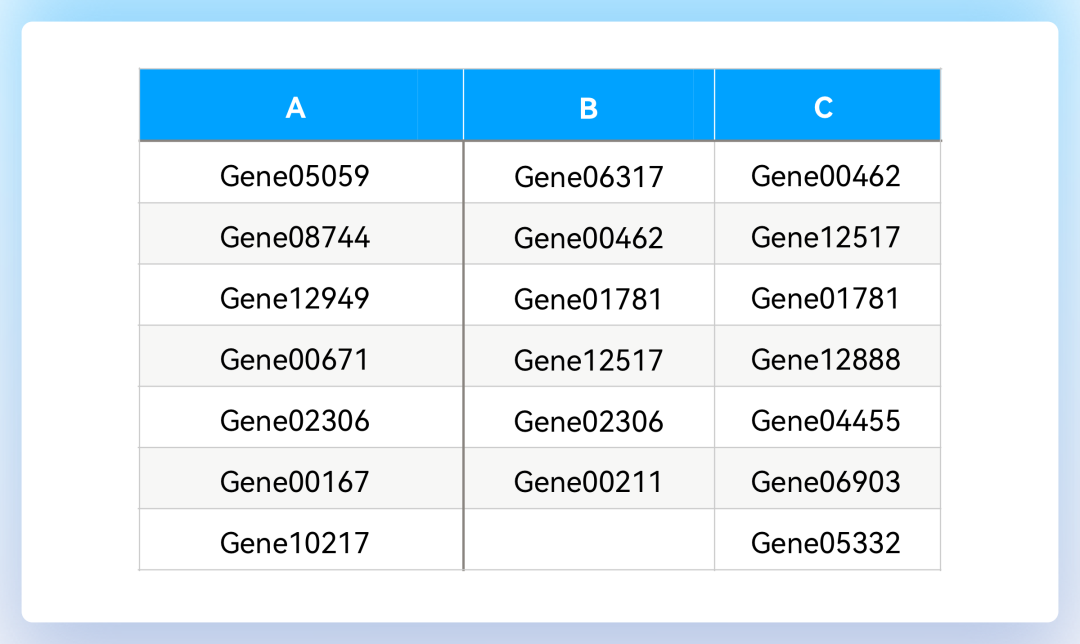Select Gene02306 in column B

click(589, 417)
